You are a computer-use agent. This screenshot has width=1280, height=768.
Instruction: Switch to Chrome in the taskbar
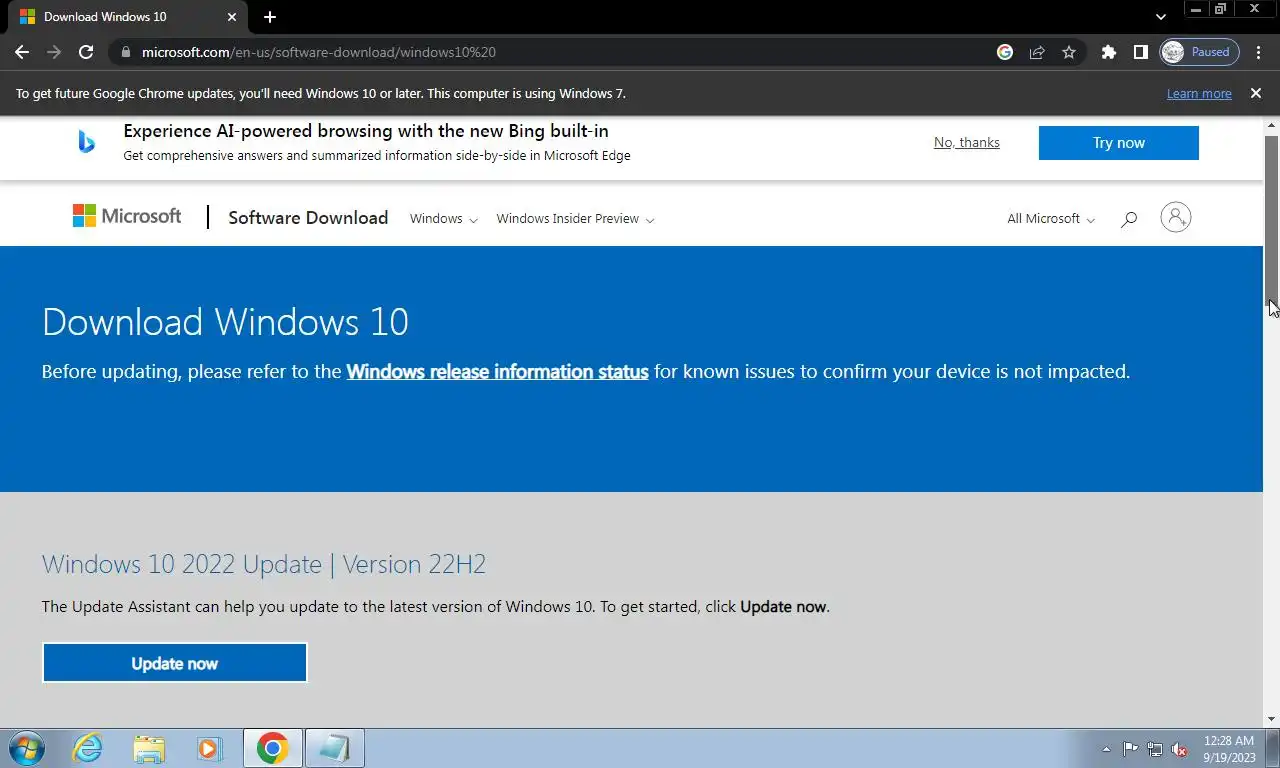(272, 748)
